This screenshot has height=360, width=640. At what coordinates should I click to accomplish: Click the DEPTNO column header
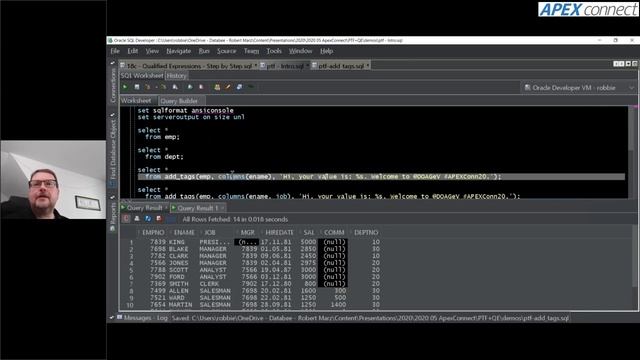tap(366, 232)
